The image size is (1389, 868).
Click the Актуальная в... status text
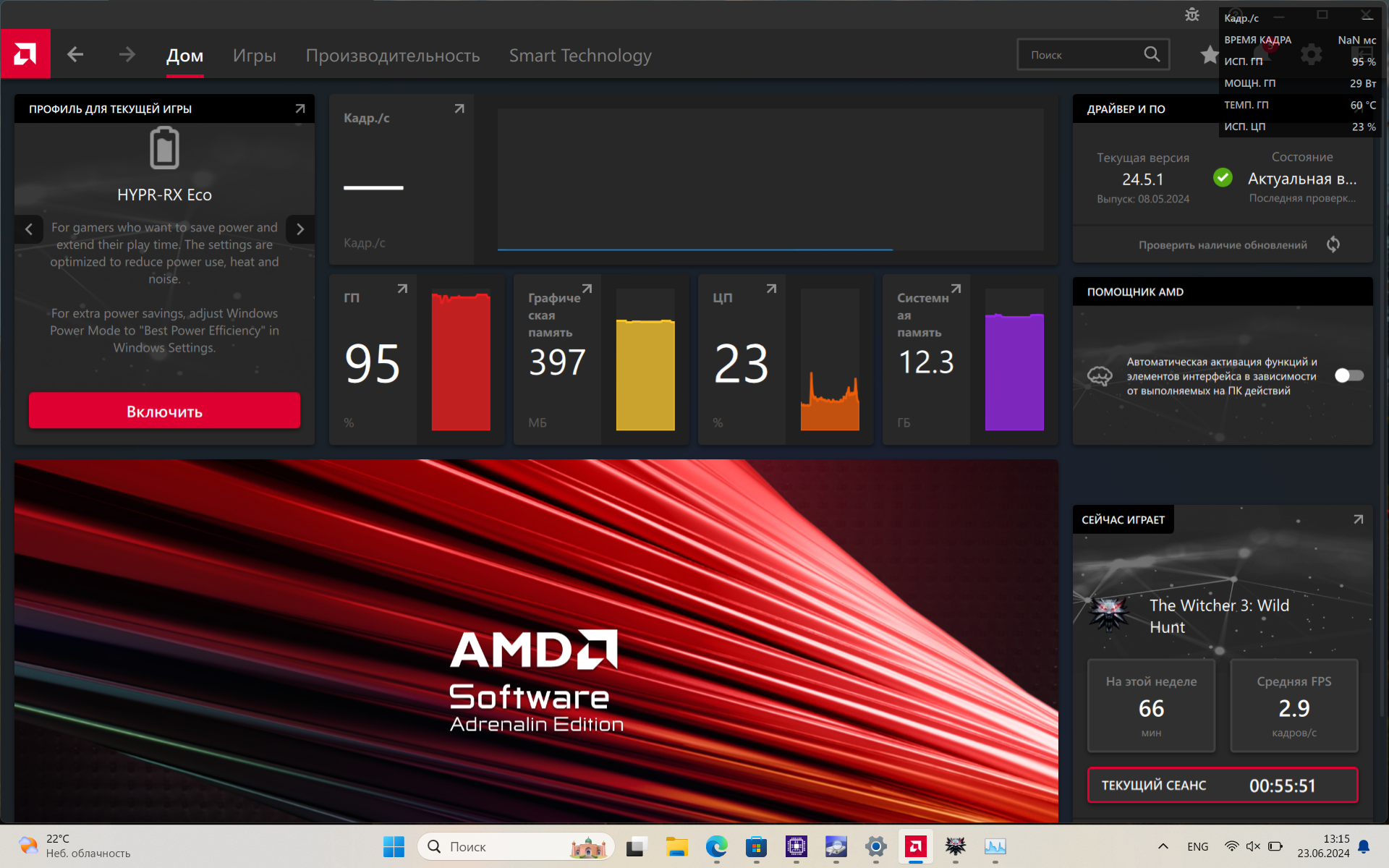[1302, 179]
